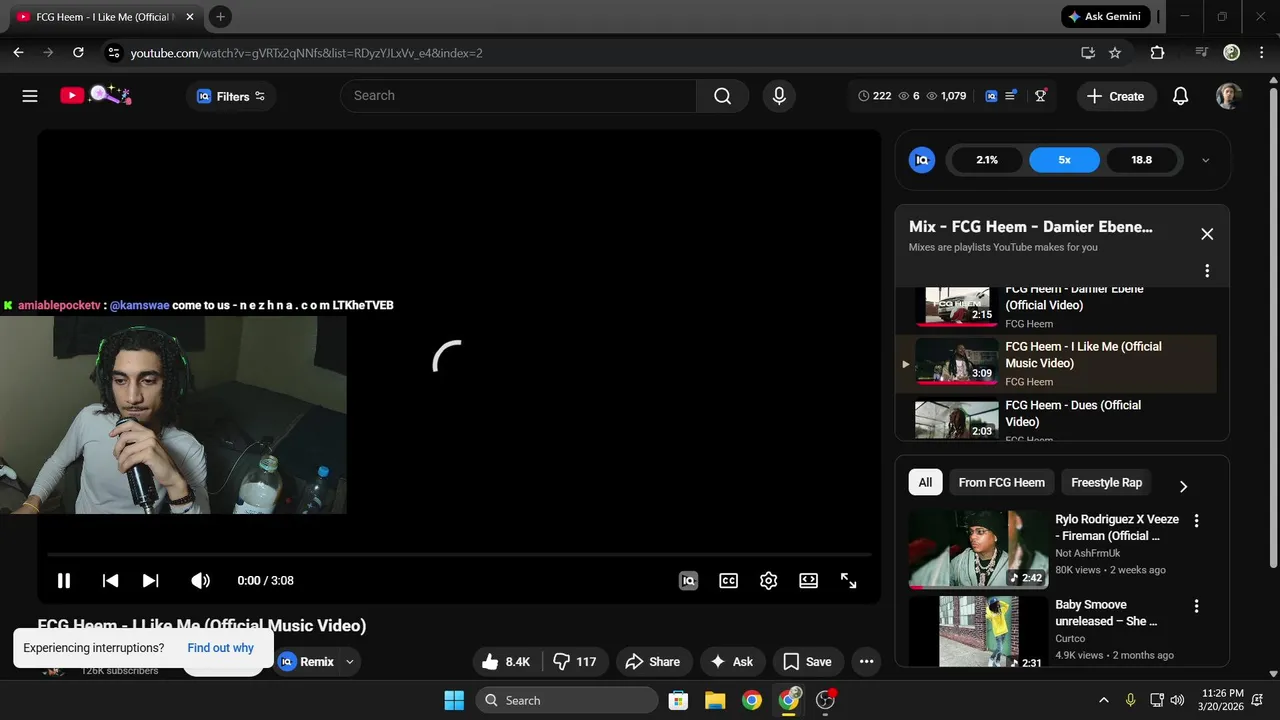Screen dimensions: 1280x720
Task: Bookmark this page with the star icon
Action: (x=1115, y=52)
